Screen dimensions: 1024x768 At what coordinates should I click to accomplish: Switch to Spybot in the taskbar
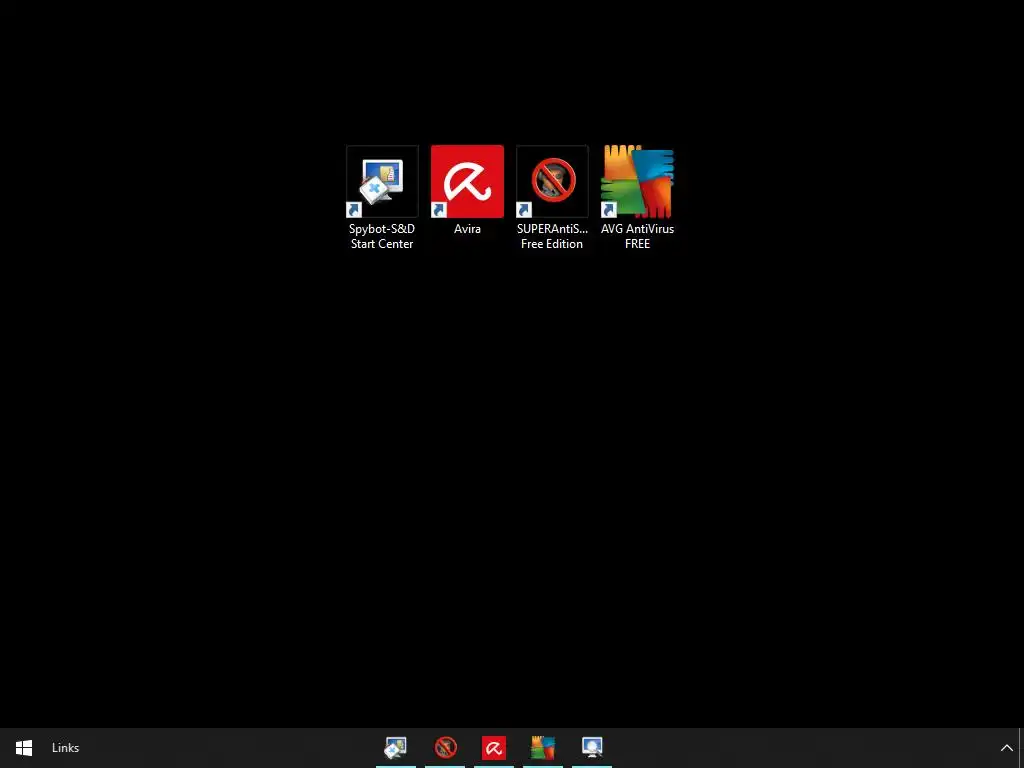(396, 748)
